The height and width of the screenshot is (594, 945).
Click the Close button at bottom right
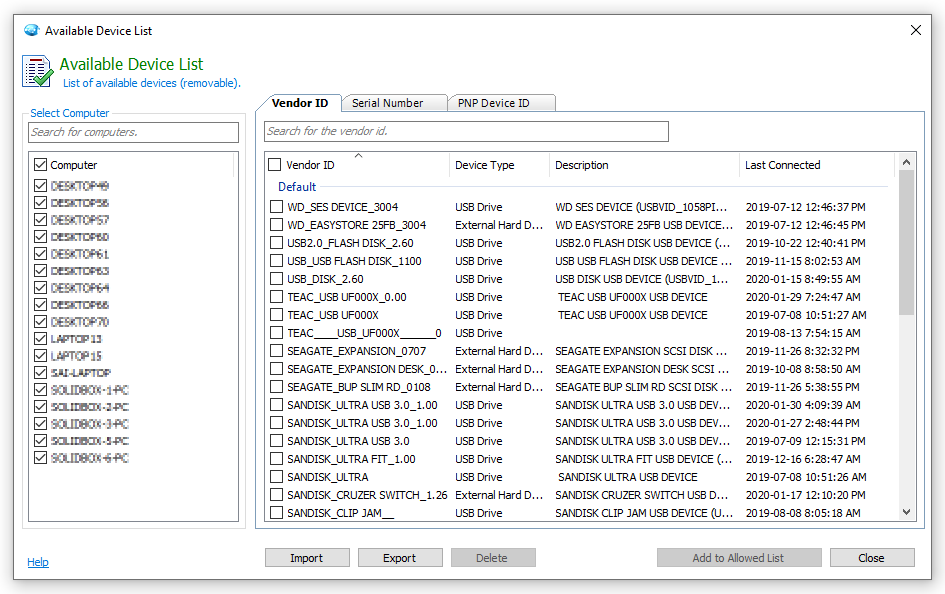point(871,558)
